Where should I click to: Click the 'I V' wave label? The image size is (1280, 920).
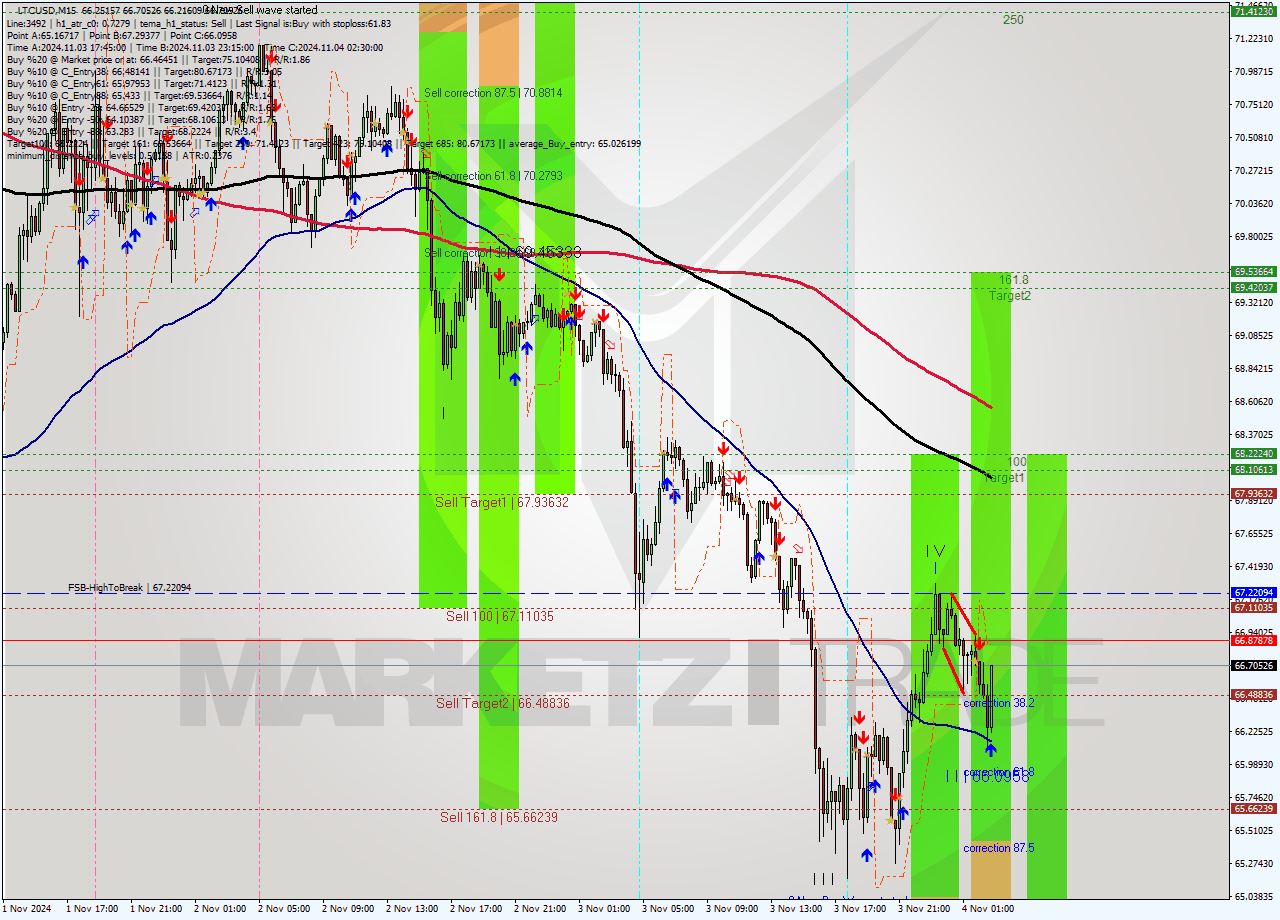[935, 550]
